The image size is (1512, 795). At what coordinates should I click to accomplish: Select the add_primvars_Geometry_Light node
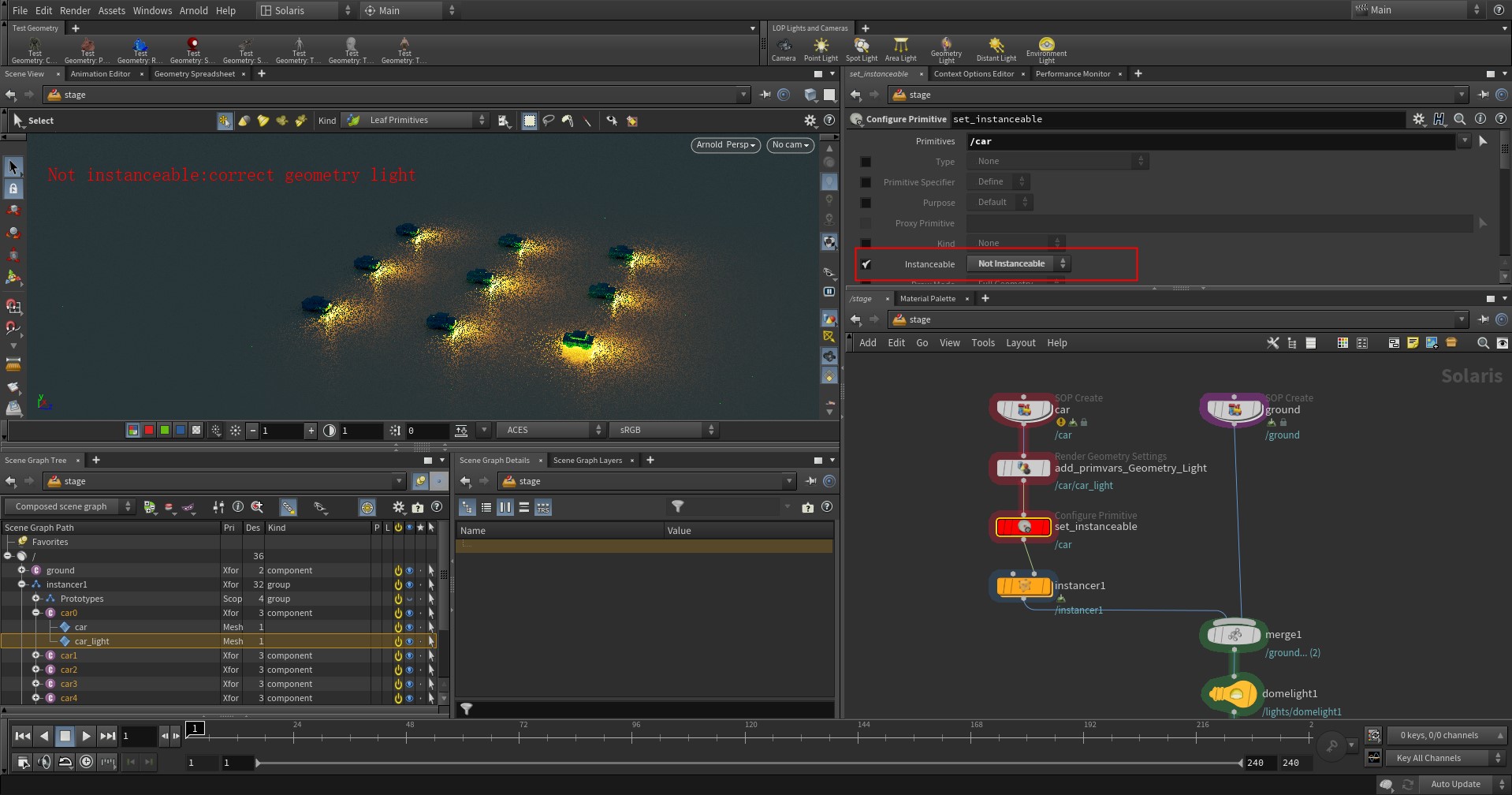tap(1023, 468)
